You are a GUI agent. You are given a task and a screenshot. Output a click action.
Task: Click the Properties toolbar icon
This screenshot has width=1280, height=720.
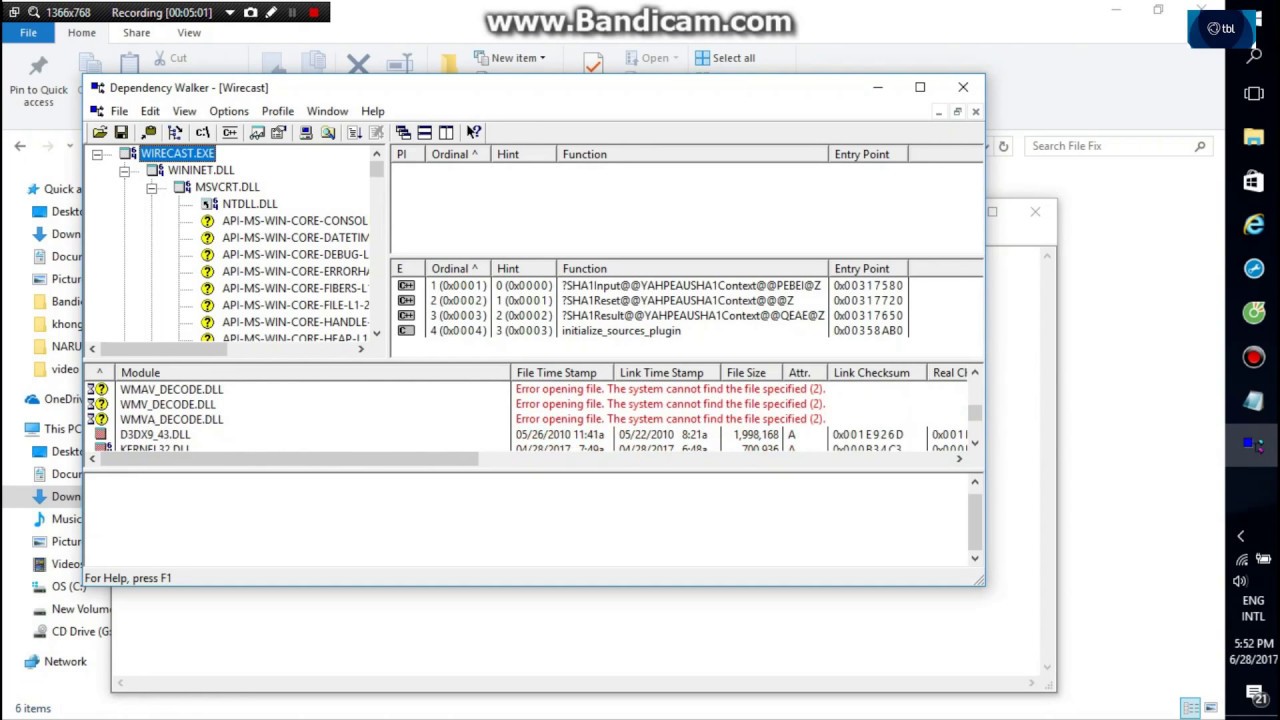pyautogui.click(x=279, y=132)
